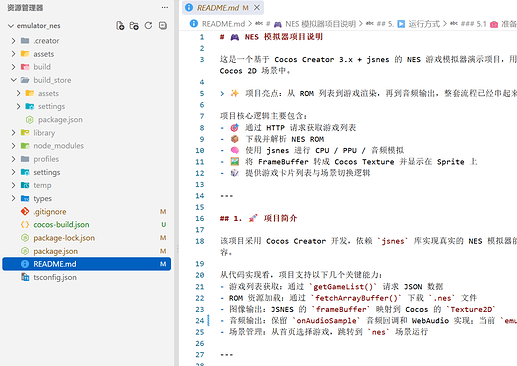Collapse the build_store folder chevron
Image resolution: width=517 pixels, height=366 pixels.
(13, 80)
